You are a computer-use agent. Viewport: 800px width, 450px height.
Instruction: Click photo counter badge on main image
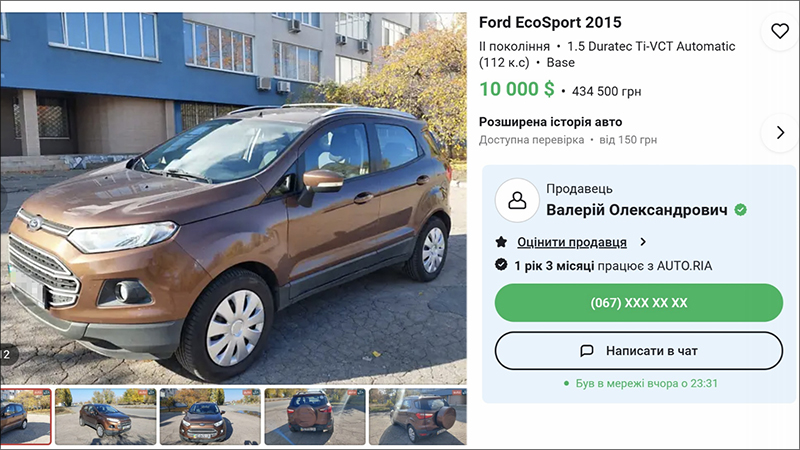pos(7,354)
